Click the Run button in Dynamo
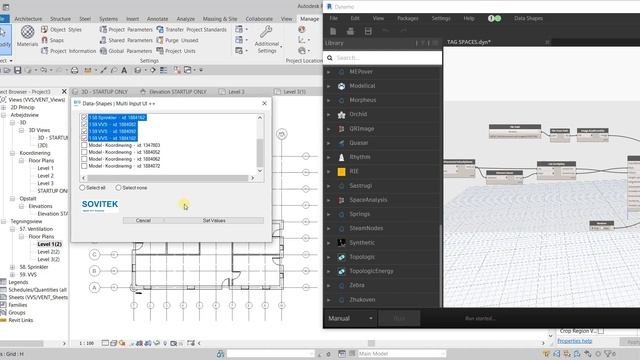Screen dimensions: 640x360 pos(400,318)
